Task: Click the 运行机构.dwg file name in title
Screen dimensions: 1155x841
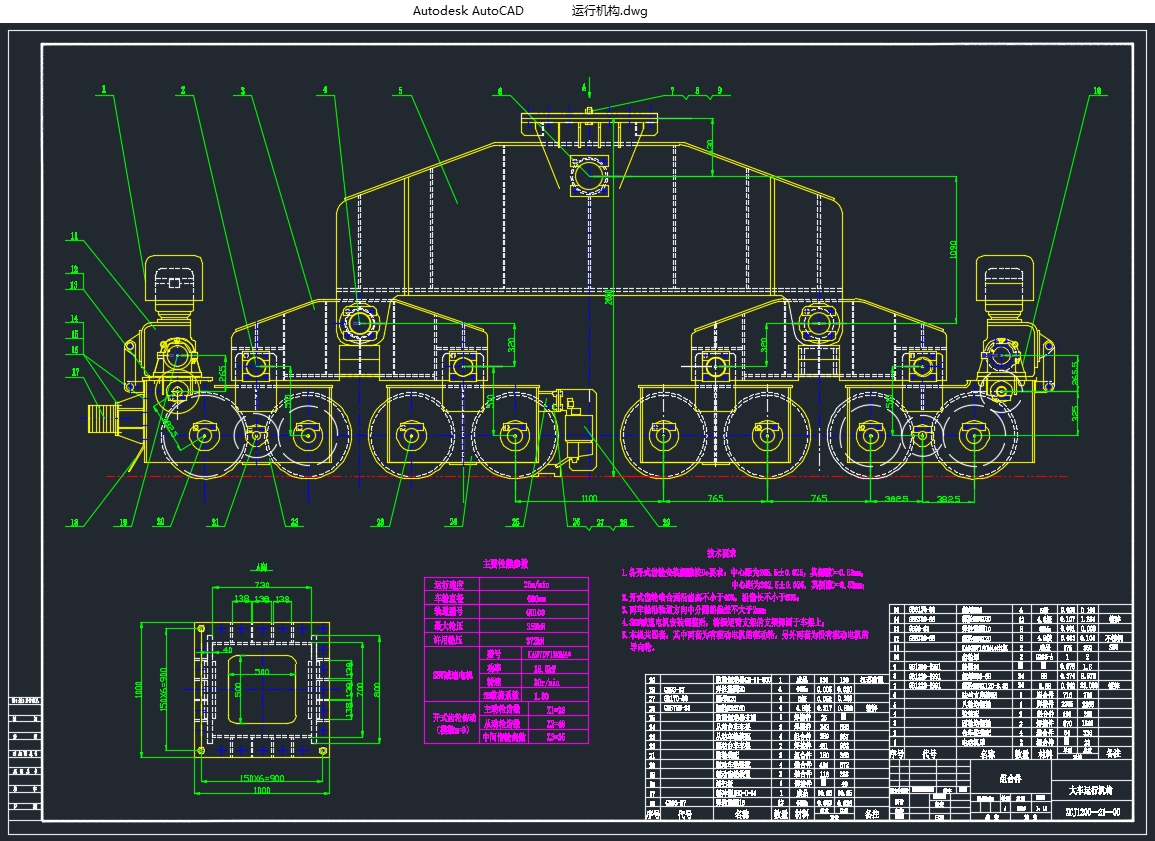Action: [x=610, y=11]
